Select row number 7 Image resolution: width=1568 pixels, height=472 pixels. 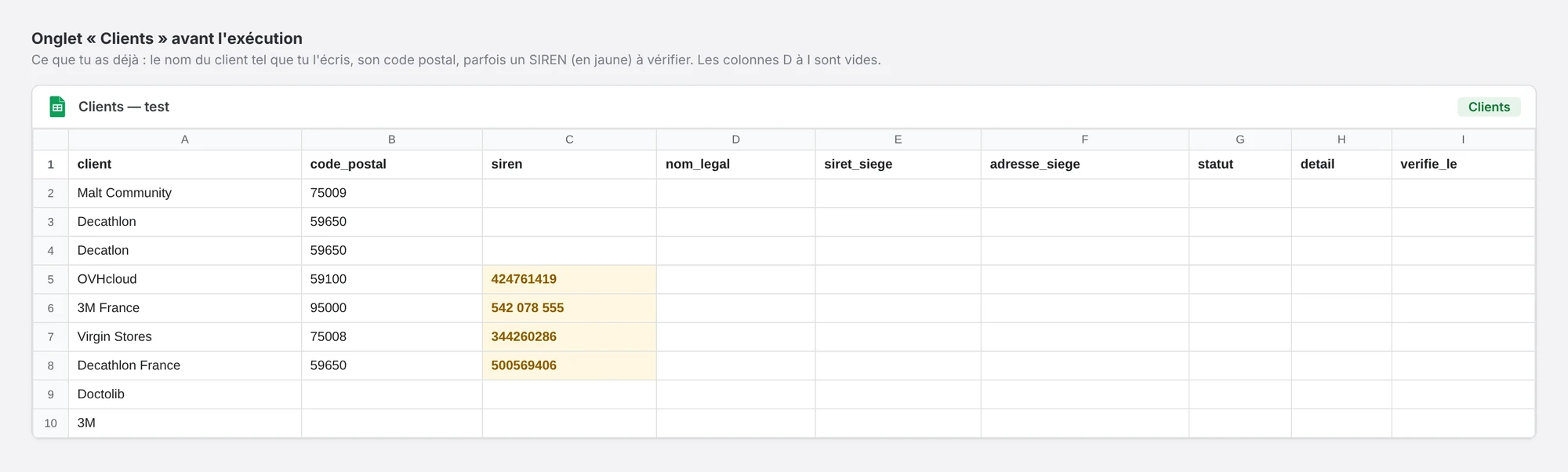(x=51, y=337)
